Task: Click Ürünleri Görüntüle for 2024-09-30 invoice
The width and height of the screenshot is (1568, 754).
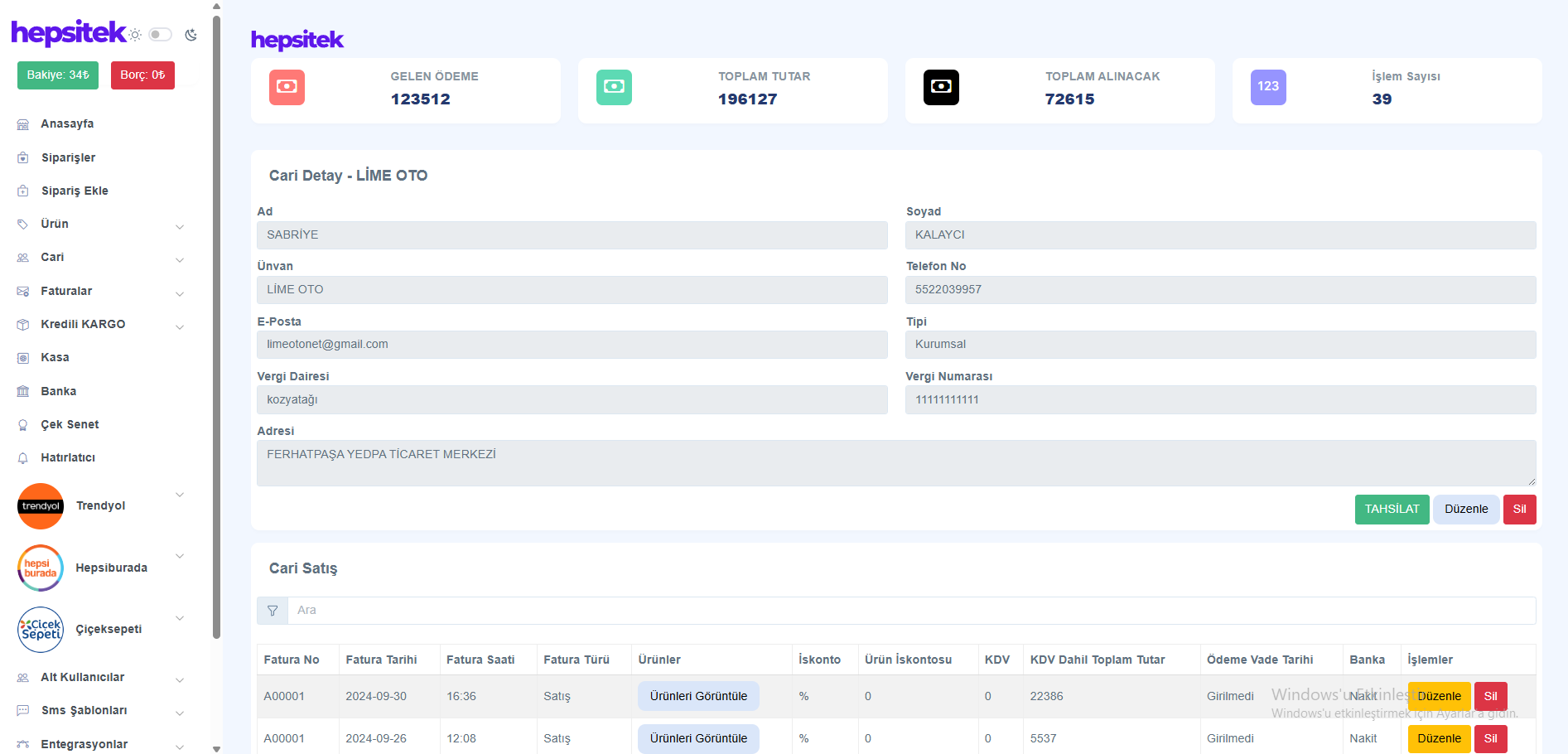Action: (698, 696)
